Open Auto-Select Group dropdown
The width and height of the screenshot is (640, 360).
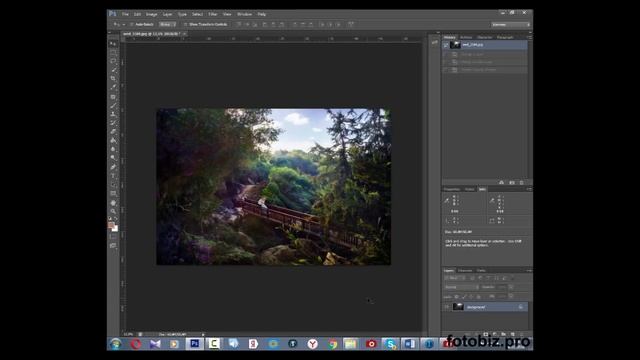tap(167, 24)
